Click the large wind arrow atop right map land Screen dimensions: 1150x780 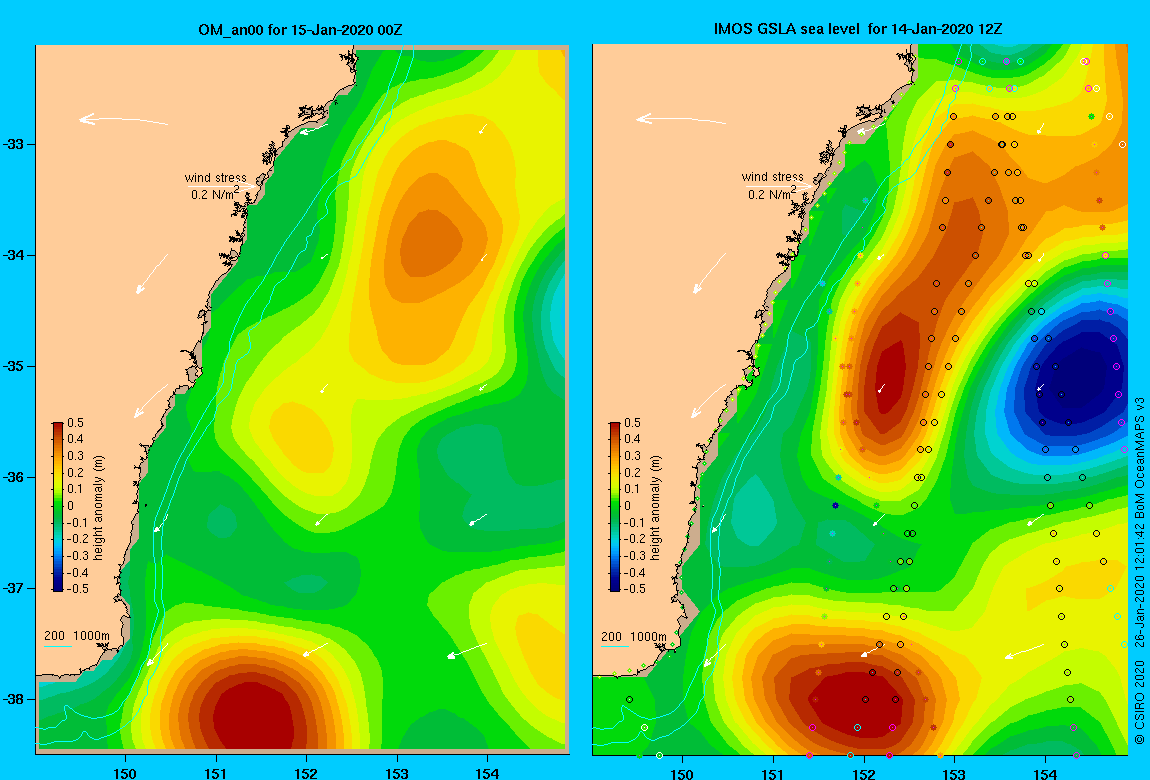click(681, 119)
